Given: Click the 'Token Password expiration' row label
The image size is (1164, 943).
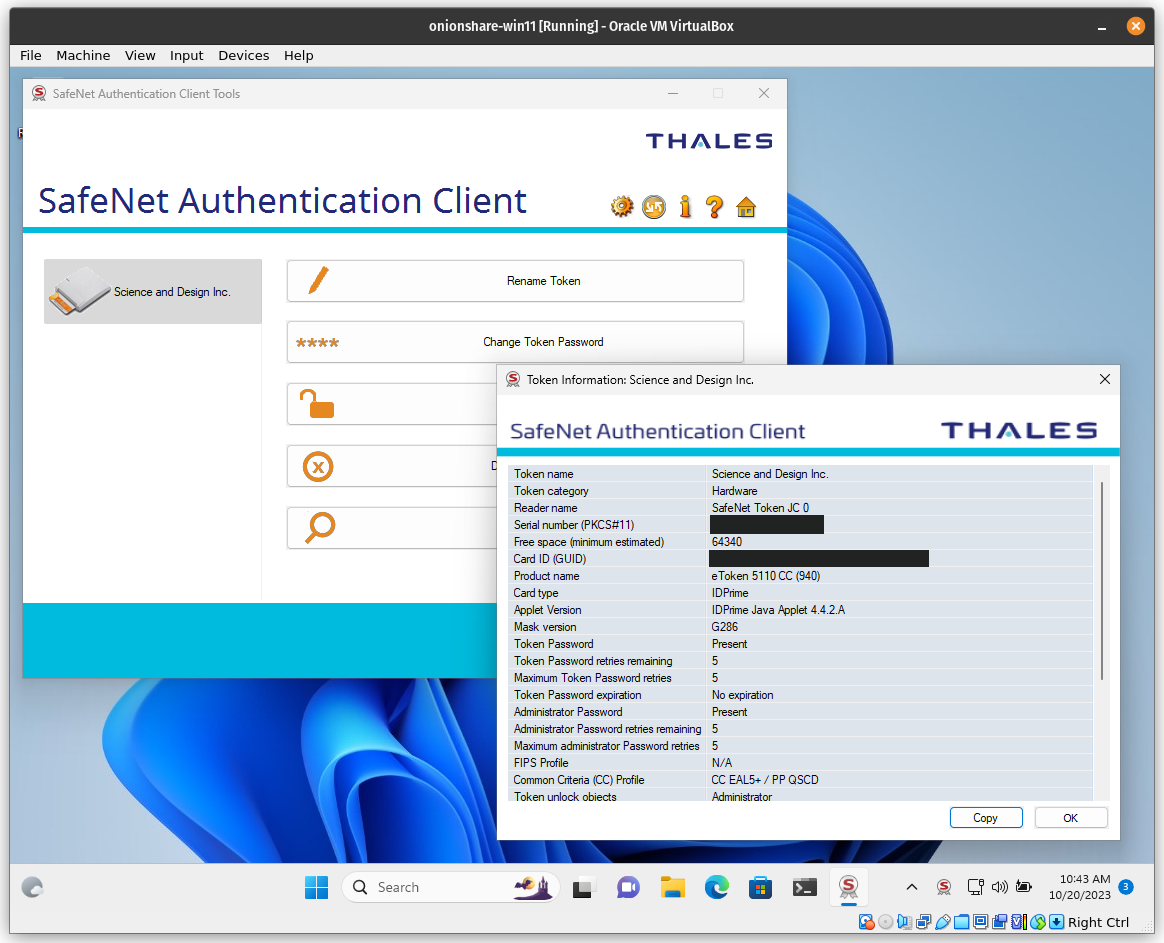Looking at the screenshot, I should click(x=578, y=695).
